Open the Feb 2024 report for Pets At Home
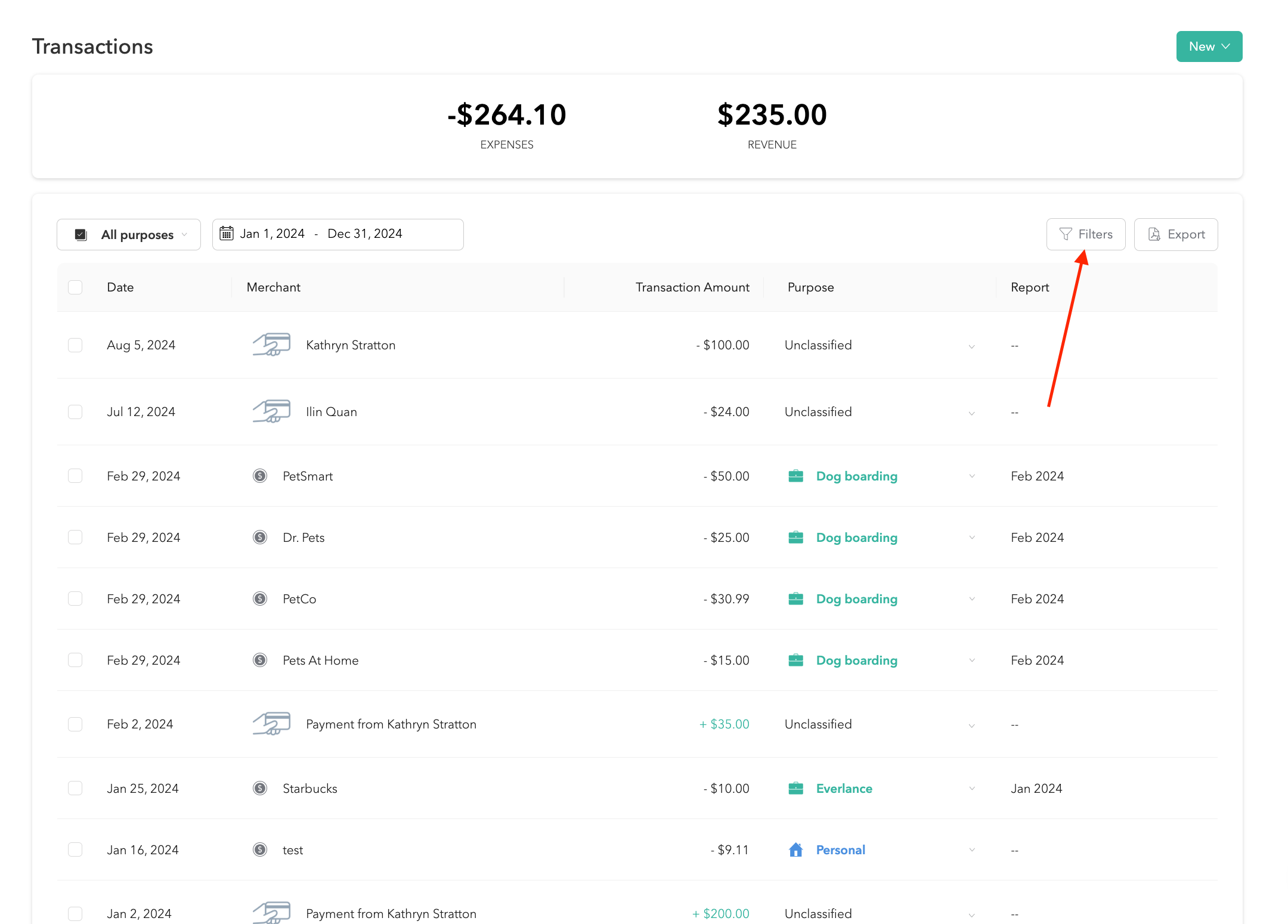 [1037, 660]
